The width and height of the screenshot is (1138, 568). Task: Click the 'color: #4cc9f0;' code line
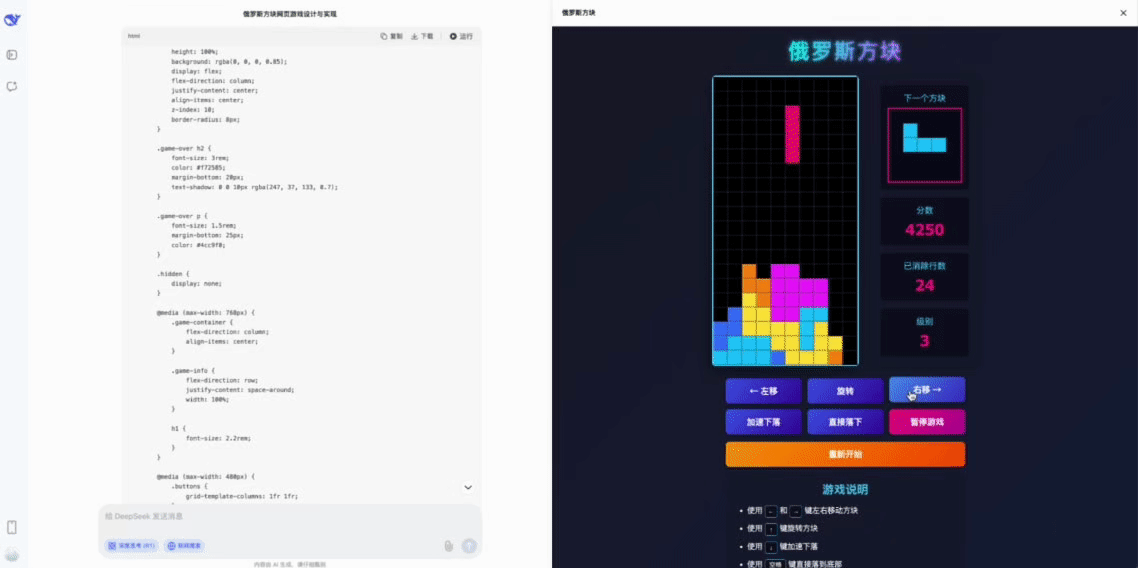click(198, 245)
